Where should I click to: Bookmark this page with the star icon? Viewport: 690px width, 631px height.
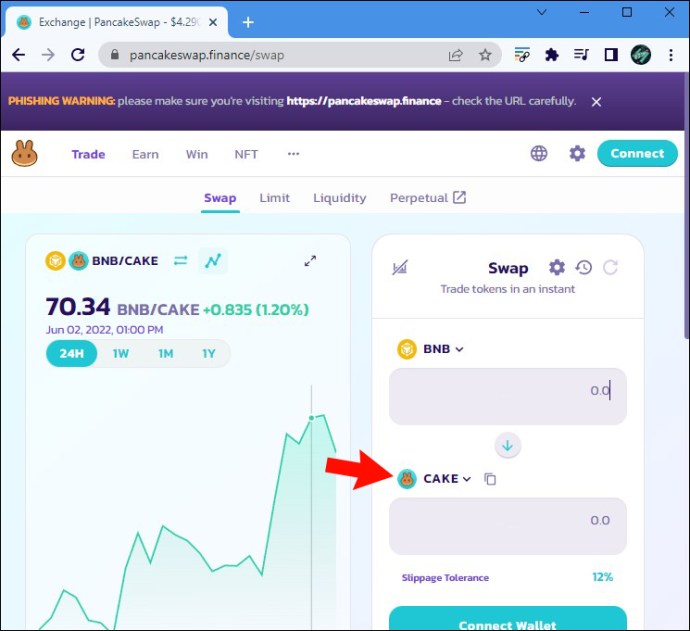[x=485, y=55]
